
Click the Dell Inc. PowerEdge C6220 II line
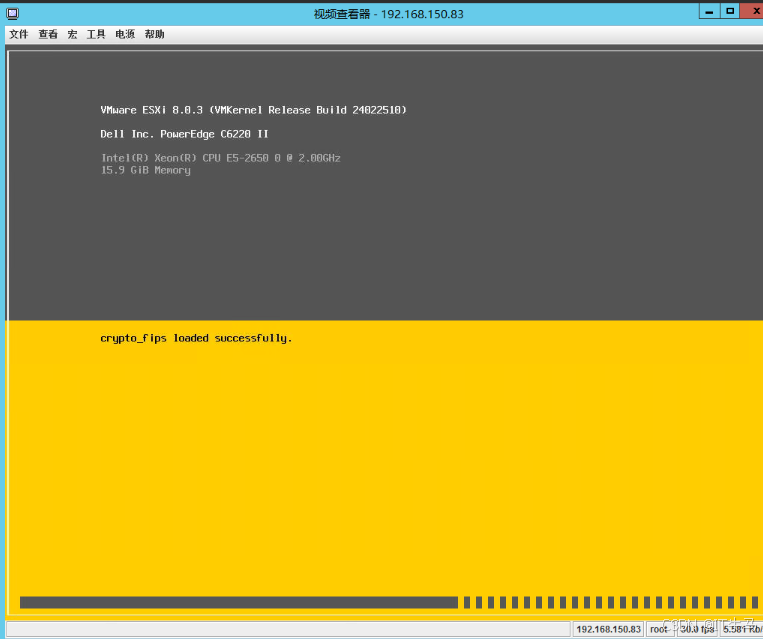[x=184, y=134]
